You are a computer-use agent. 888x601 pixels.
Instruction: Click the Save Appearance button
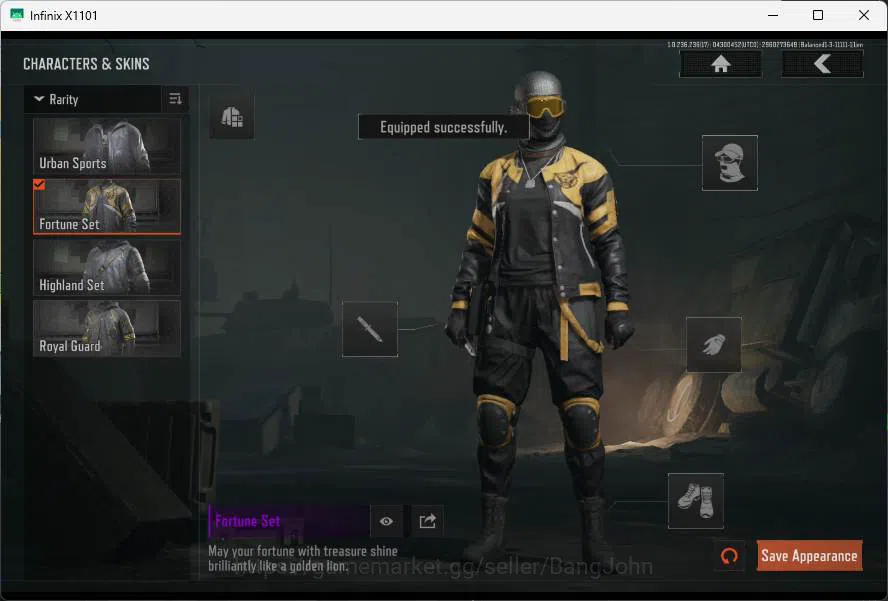click(809, 556)
